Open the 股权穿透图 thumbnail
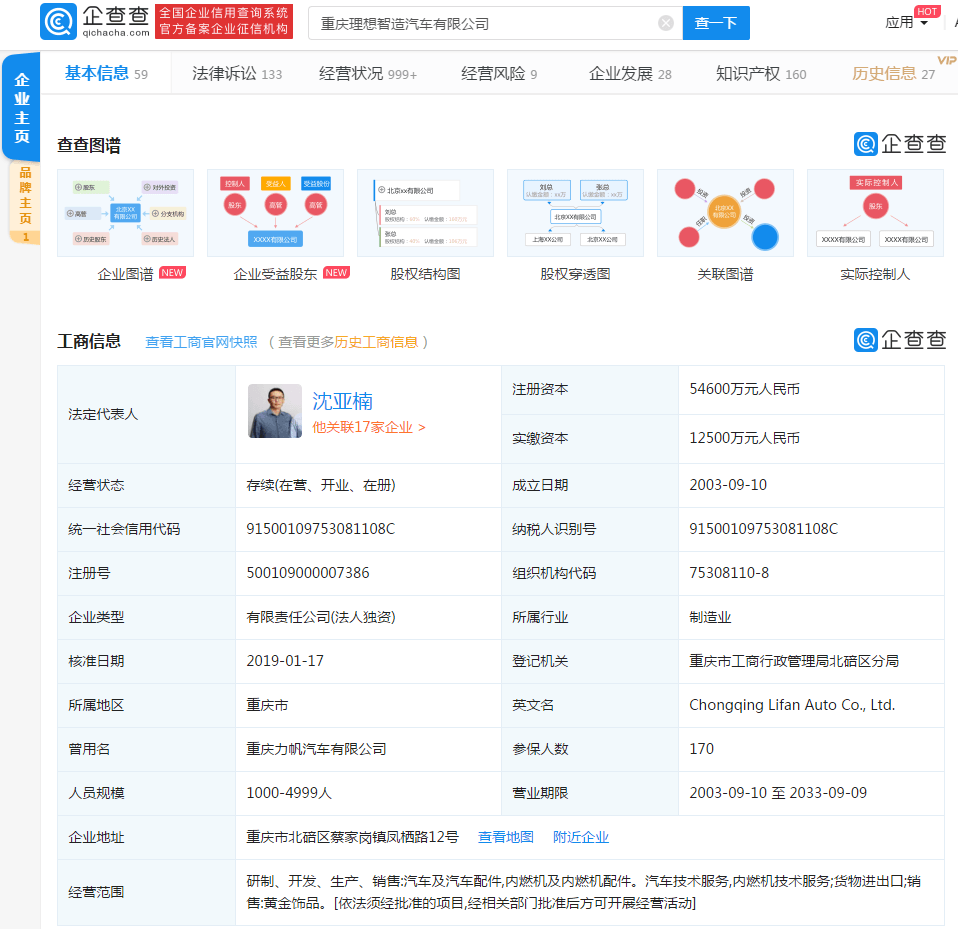The height and width of the screenshot is (929, 958). tap(576, 213)
